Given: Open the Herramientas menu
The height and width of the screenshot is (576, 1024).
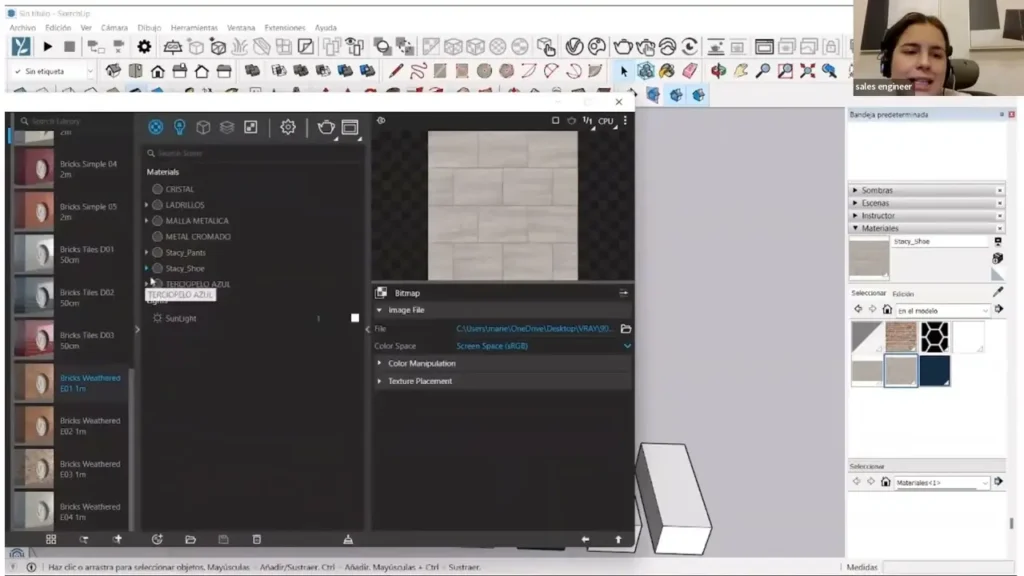Looking at the screenshot, I should (x=194, y=28).
